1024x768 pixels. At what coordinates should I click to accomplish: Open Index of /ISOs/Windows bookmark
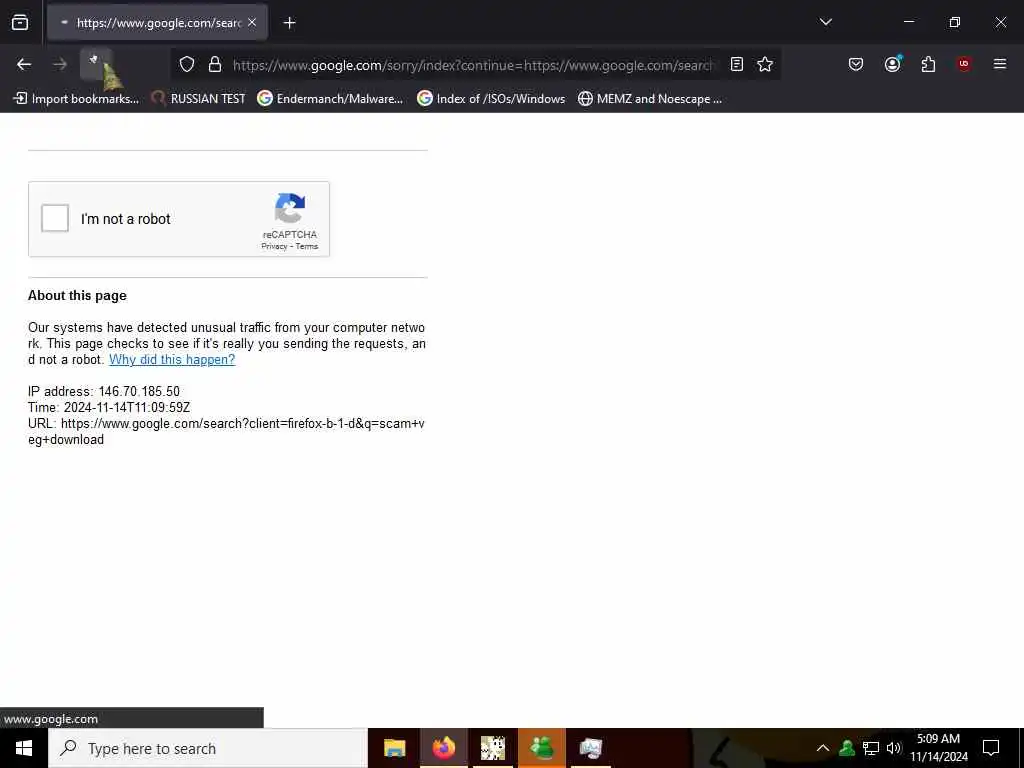[490, 99]
